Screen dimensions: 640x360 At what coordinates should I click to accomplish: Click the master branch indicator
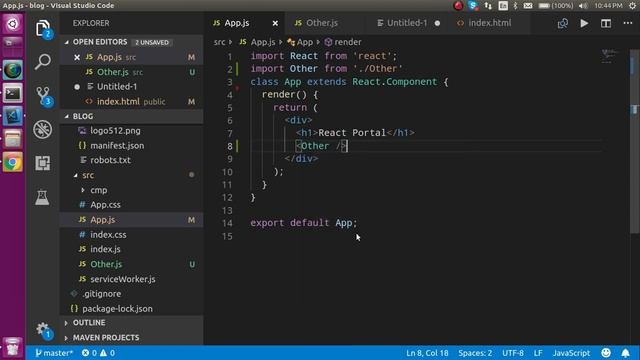click(53, 353)
